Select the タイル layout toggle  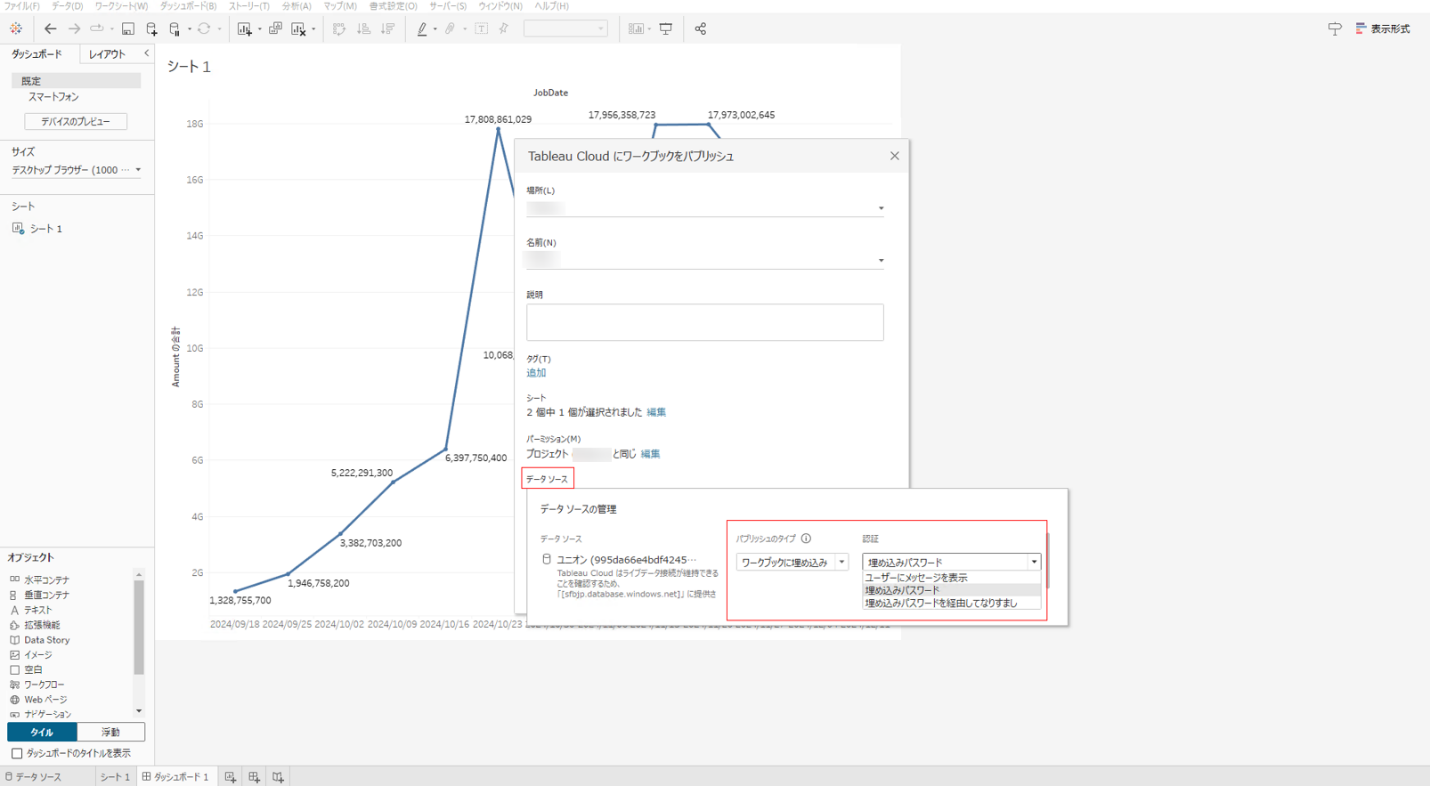[x=42, y=732]
